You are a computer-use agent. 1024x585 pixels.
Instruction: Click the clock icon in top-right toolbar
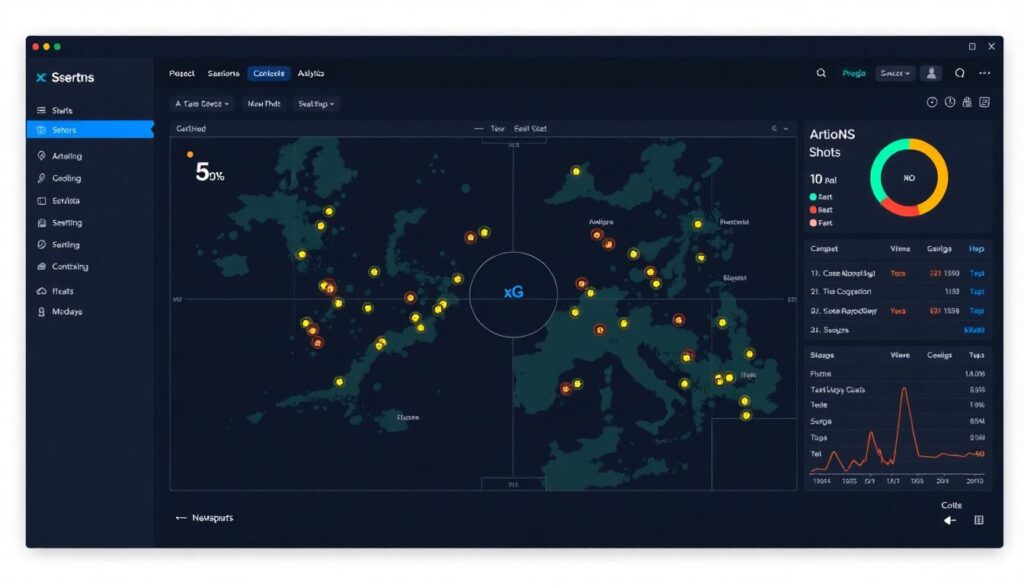(932, 102)
